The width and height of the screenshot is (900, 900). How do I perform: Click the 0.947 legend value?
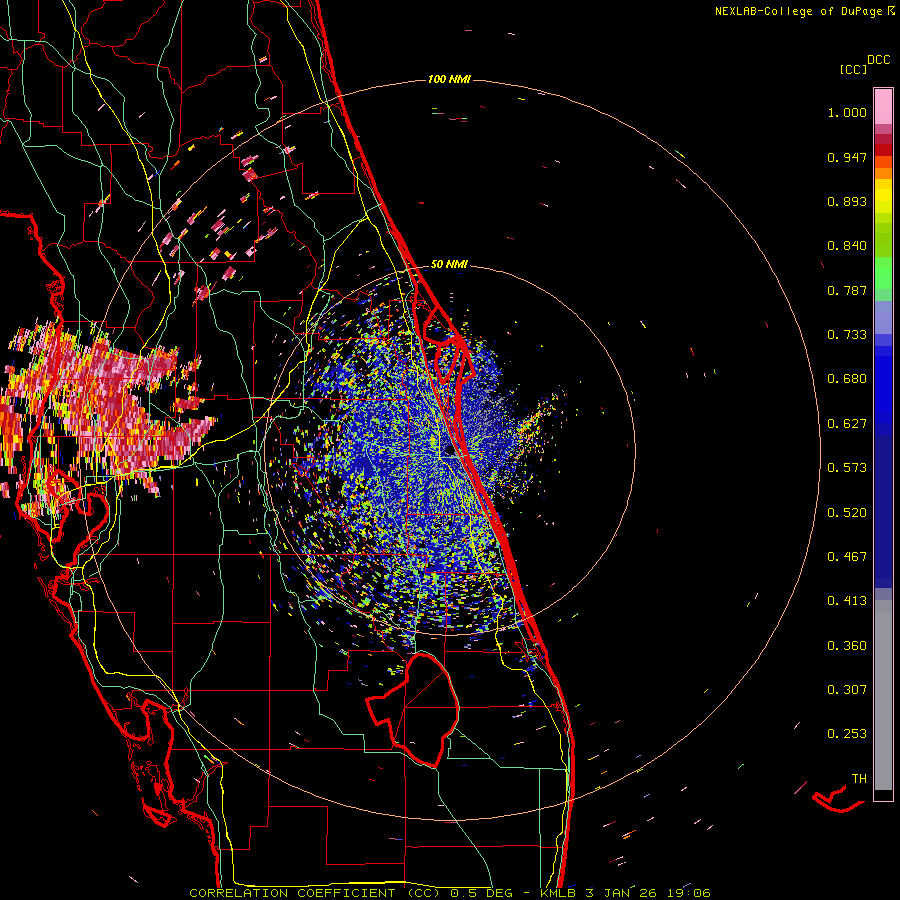pos(847,157)
